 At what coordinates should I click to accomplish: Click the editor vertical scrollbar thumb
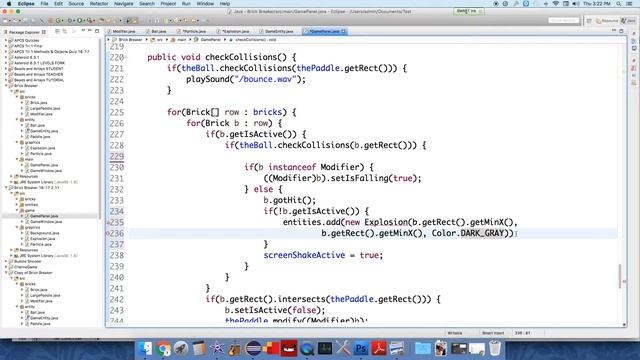(620, 276)
